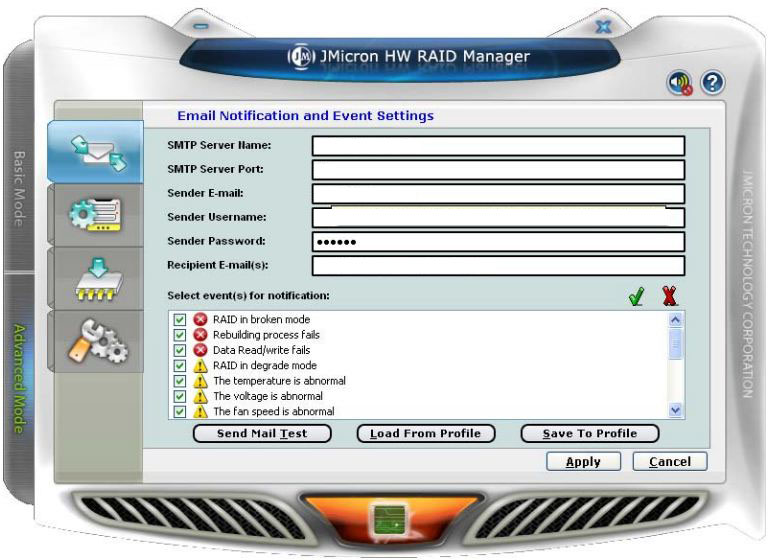Click the orange chip button at bottom
771x560 pixels.
coord(390,520)
